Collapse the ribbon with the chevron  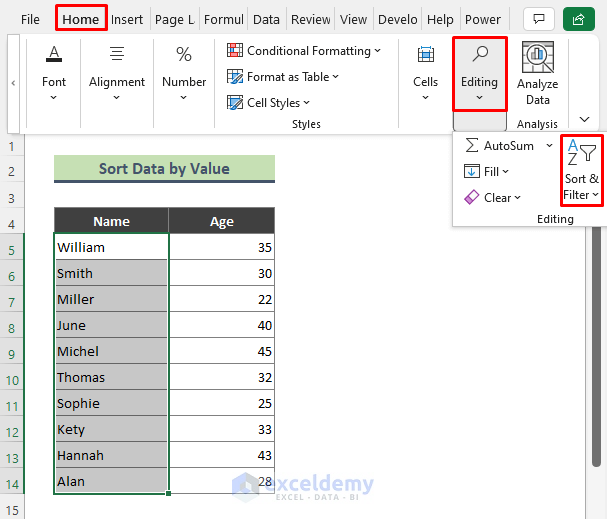click(585, 119)
